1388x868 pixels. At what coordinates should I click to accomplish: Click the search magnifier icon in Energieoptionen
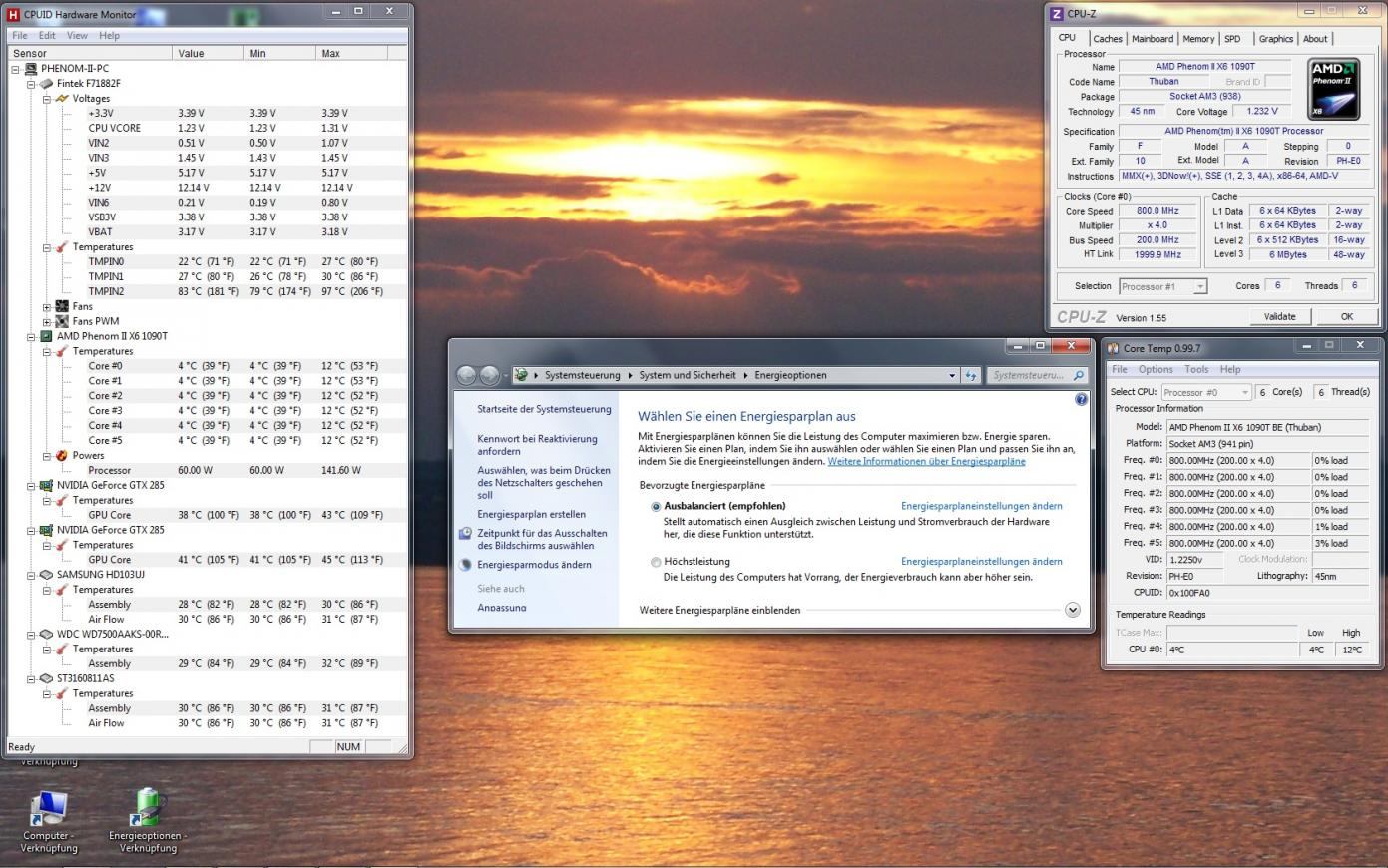pos(1078,375)
